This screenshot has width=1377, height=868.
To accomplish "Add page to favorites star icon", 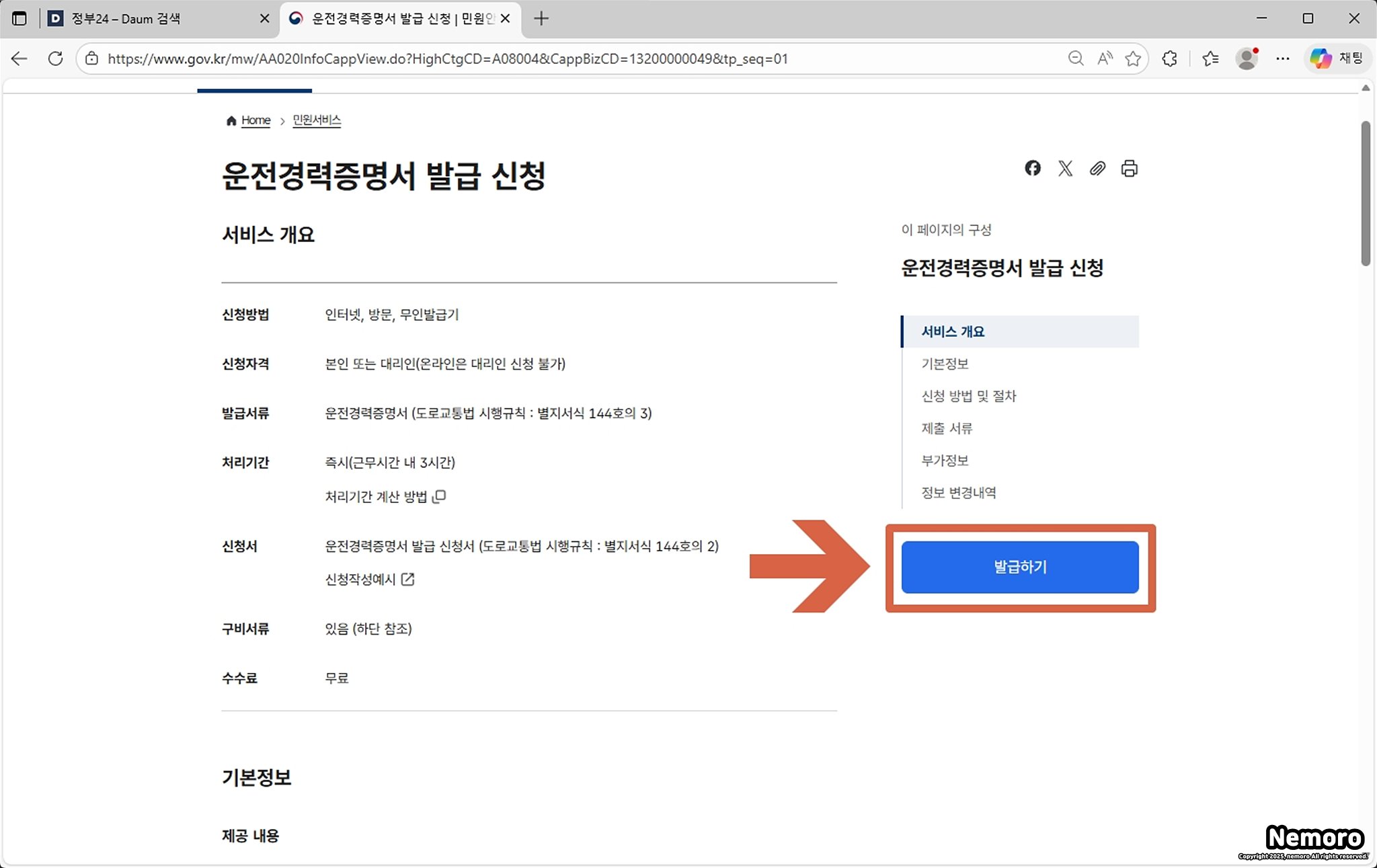I will tap(1133, 58).
